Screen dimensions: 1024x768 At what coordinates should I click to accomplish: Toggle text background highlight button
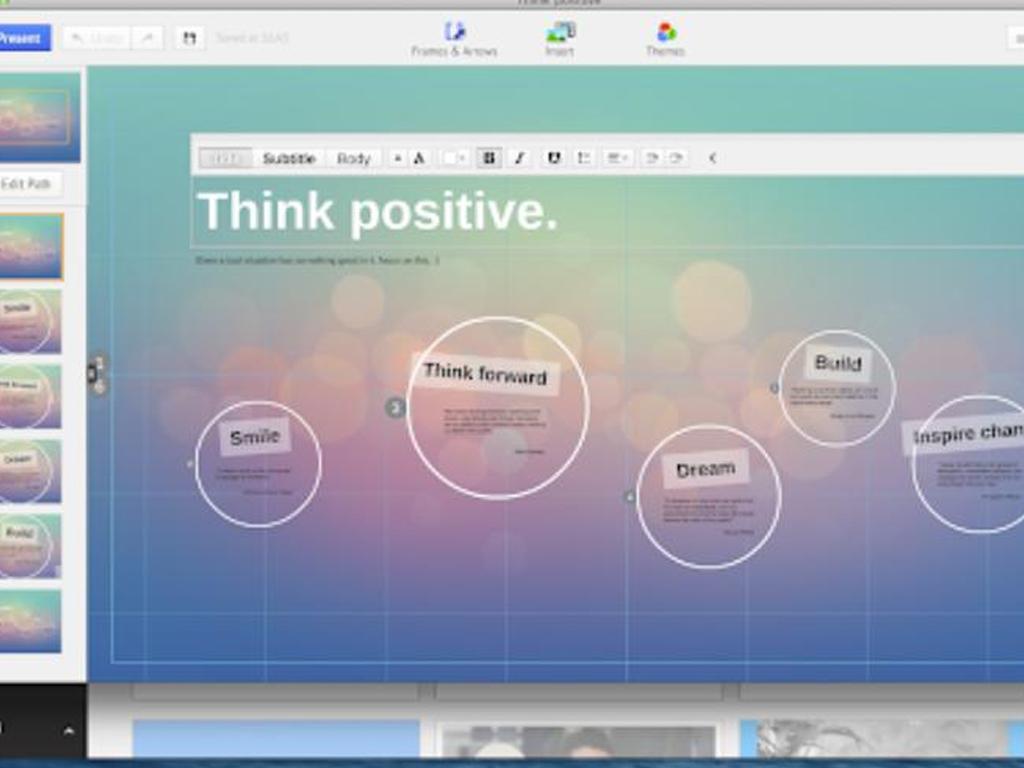(x=554, y=158)
